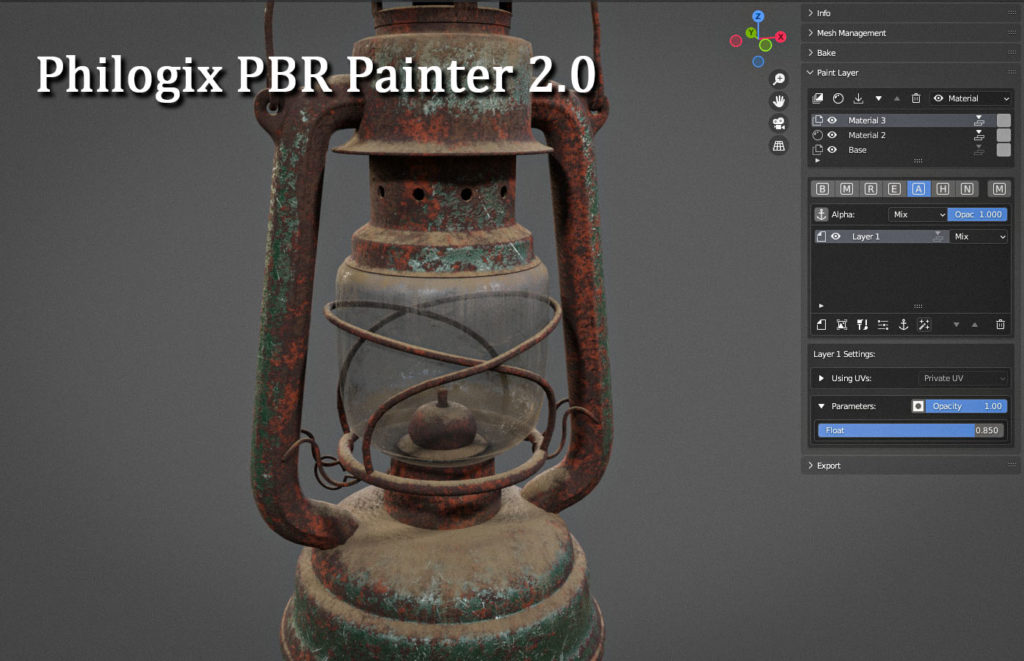Image resolution: width=1024 pixels, height=661 pixels.
Task: Activate the pan view hand icon
Action: [x=779, y=101]
